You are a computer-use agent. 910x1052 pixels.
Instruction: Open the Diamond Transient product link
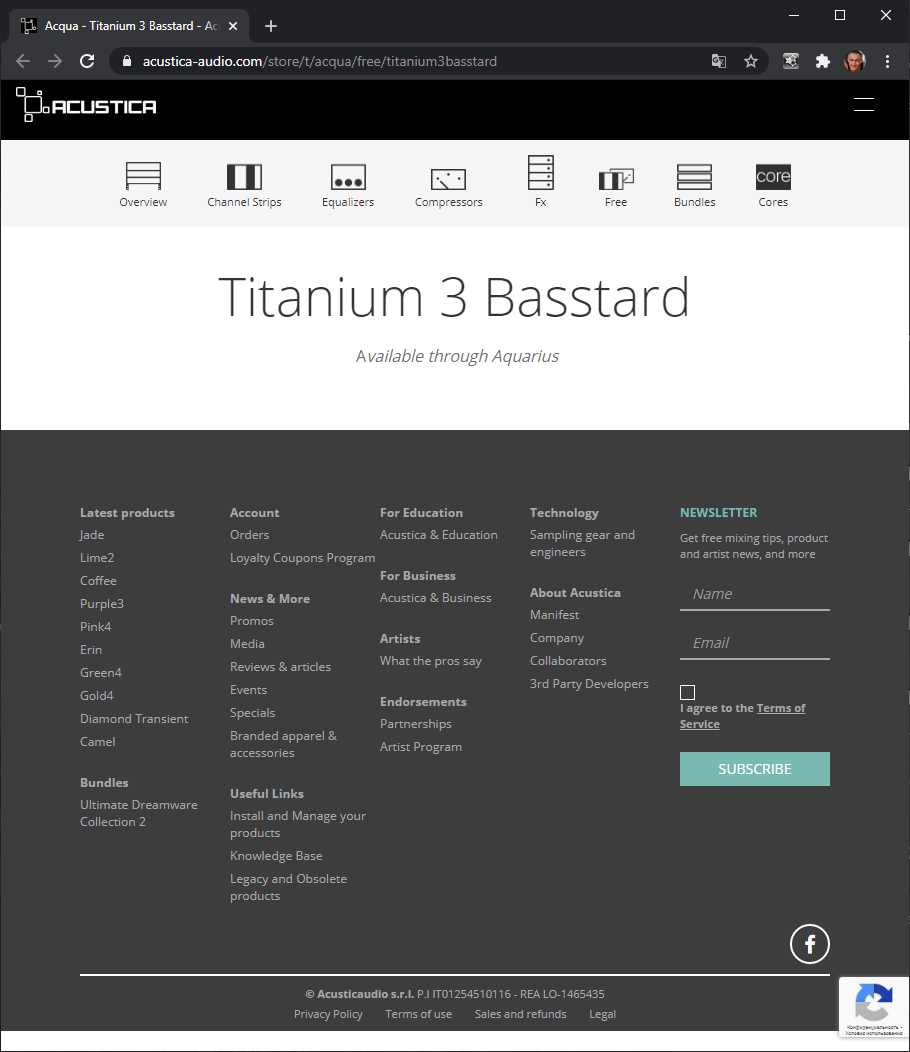[x=134, y=718]
